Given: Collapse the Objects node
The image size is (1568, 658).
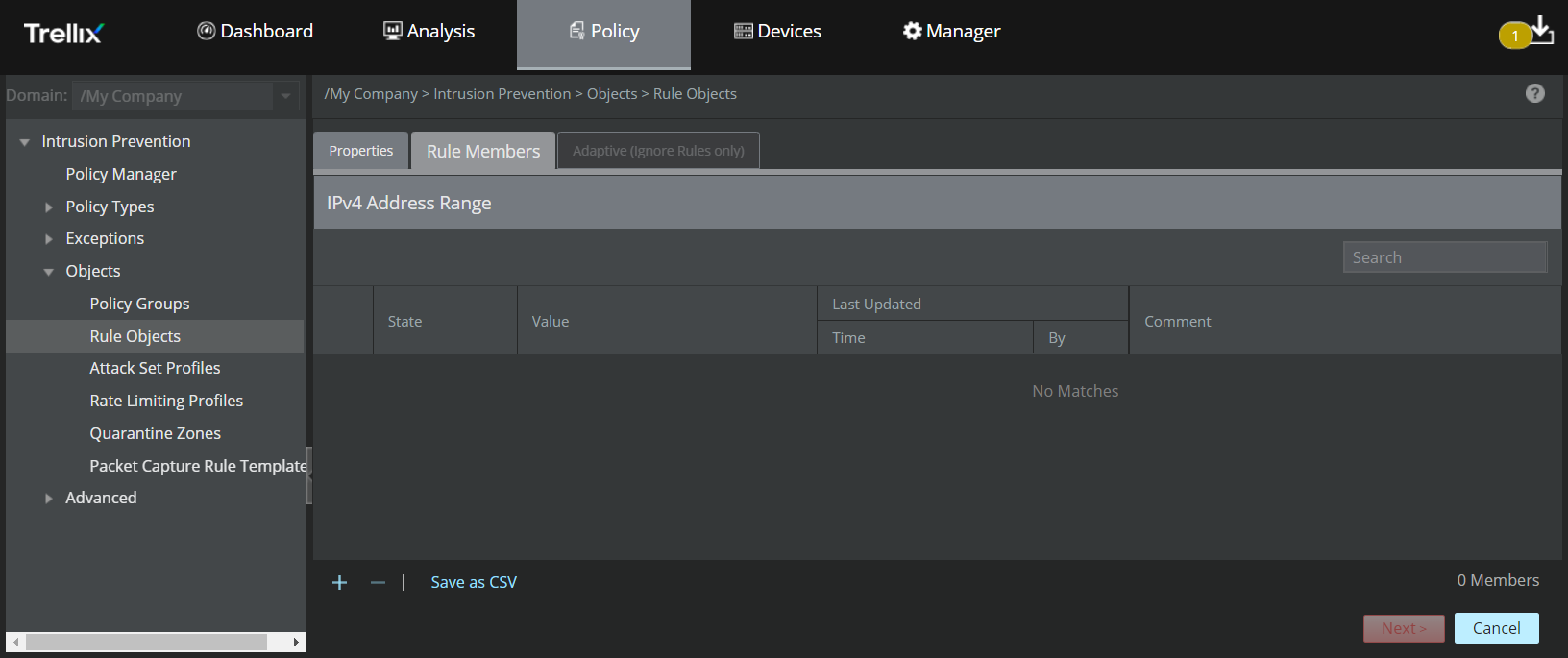Looking at the screenshot, I should pos(49,272).
